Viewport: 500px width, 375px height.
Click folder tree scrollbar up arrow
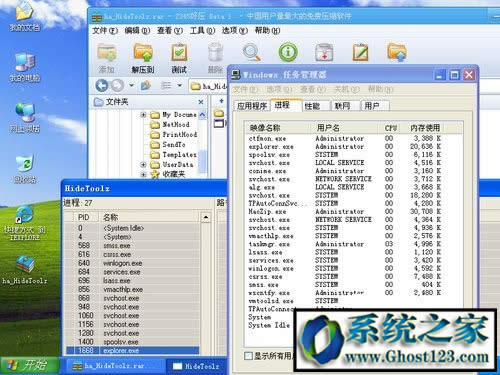coord(202,115)
